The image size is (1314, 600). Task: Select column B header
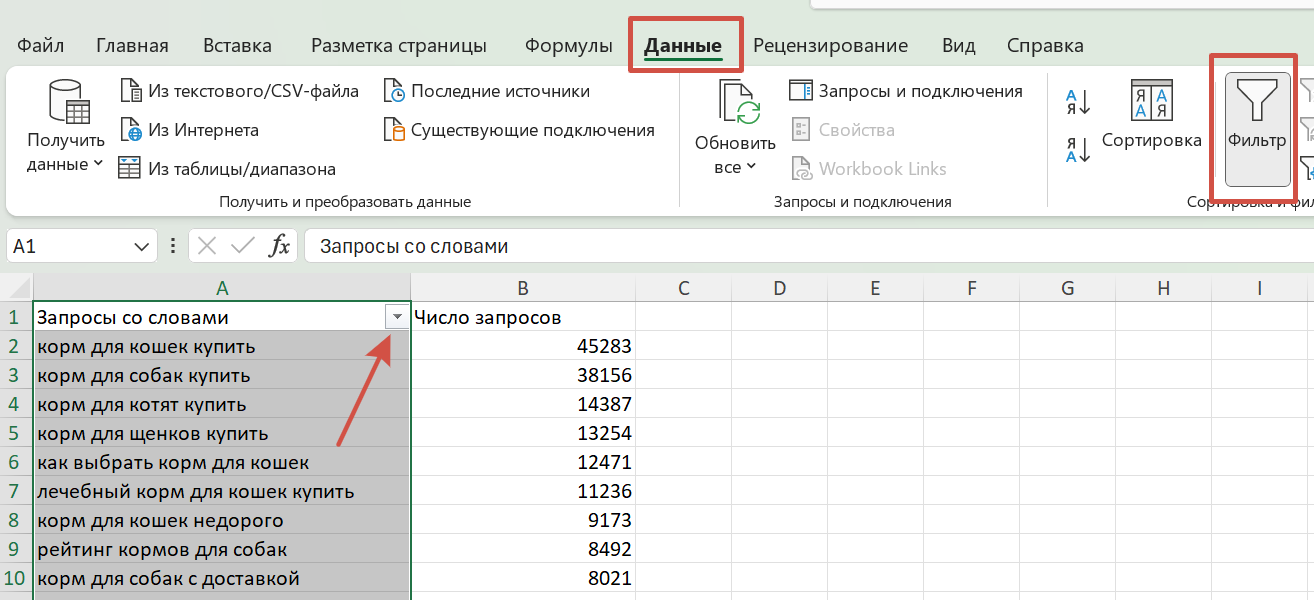coord(523,288)
